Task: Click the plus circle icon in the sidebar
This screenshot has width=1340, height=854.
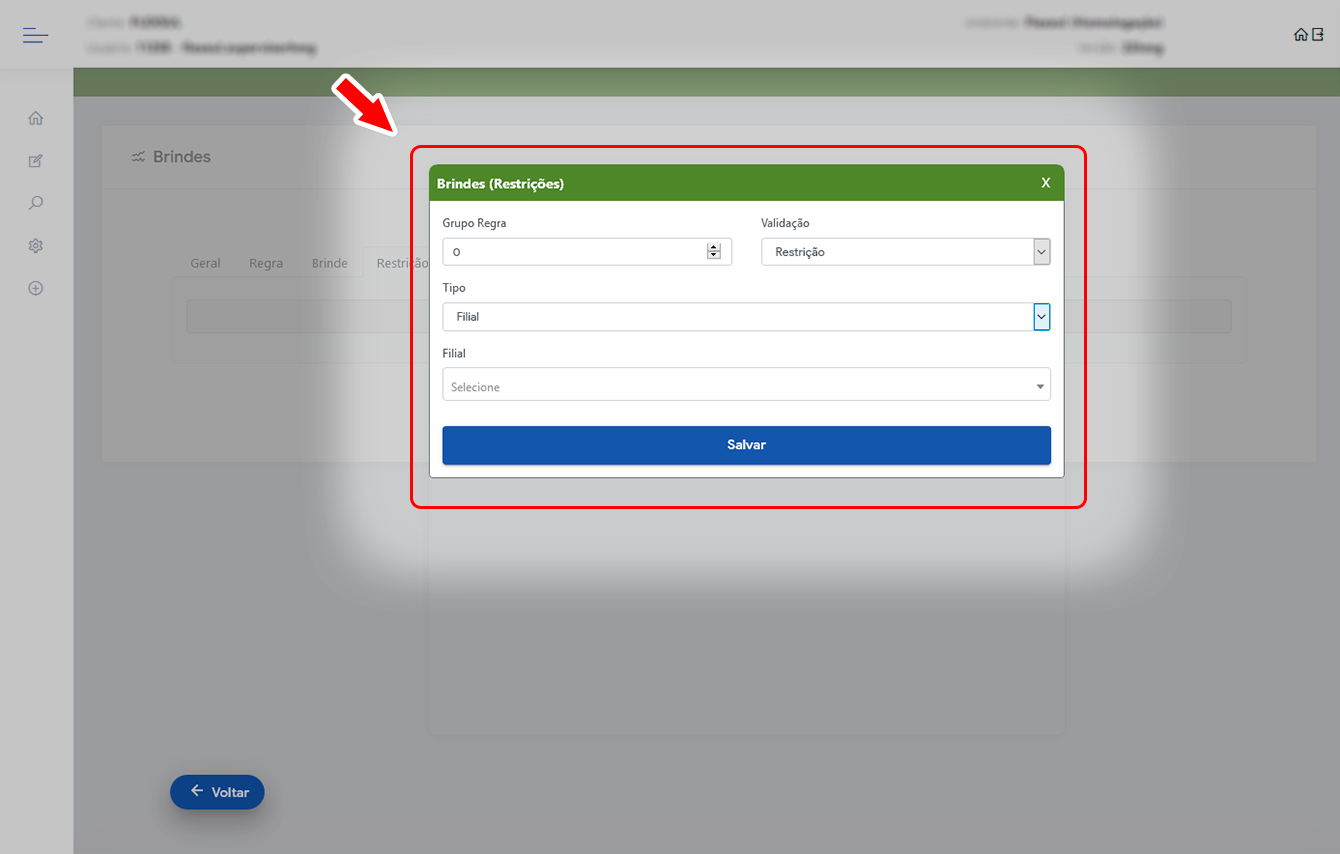Action: (36, 288)
